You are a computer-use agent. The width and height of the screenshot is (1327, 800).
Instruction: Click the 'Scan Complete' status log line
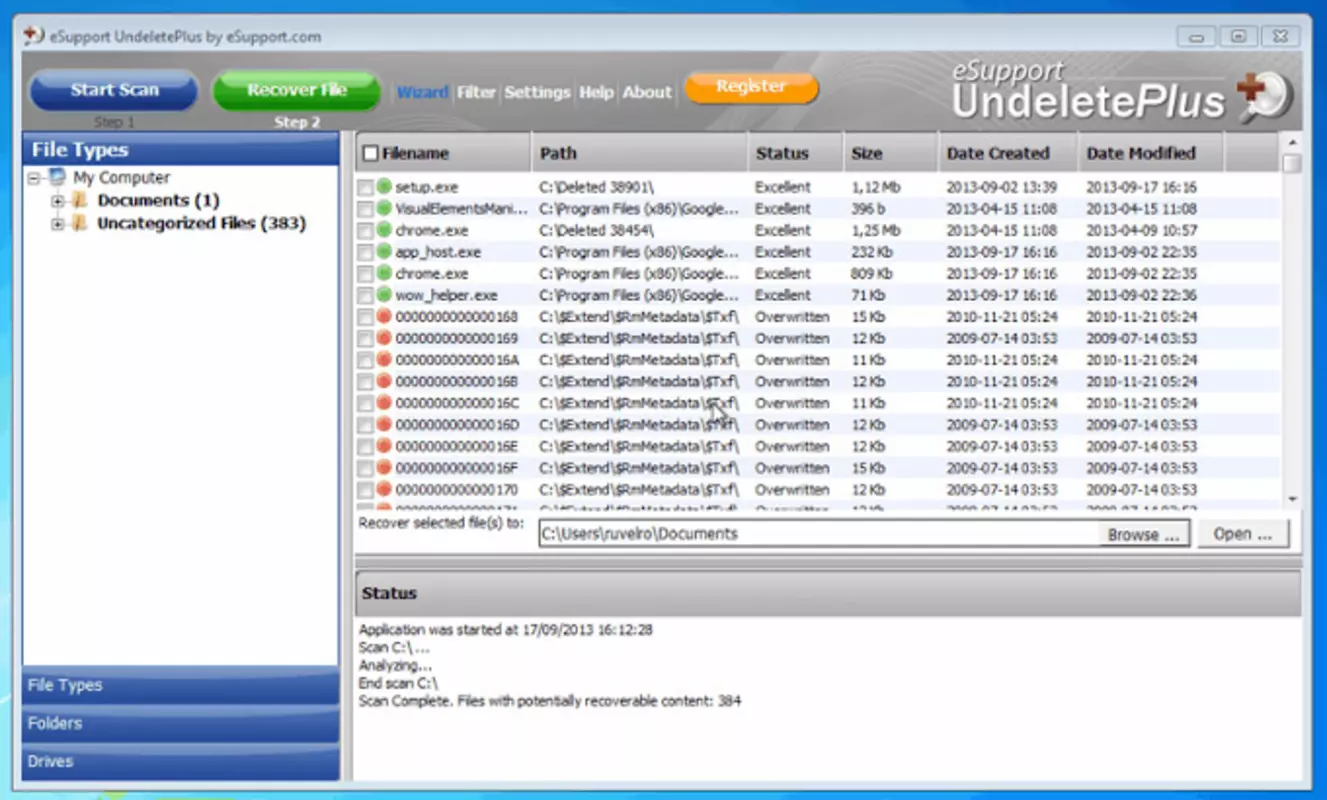pos(550,702)
